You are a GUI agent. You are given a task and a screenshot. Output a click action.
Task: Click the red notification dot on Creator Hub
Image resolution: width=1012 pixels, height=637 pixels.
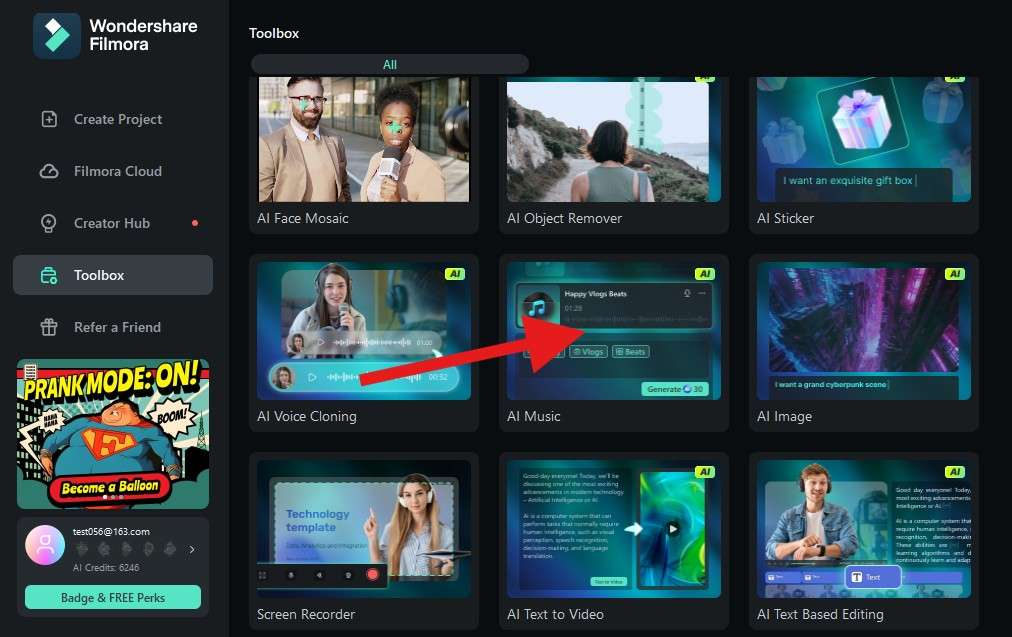(x=195, y=223)
